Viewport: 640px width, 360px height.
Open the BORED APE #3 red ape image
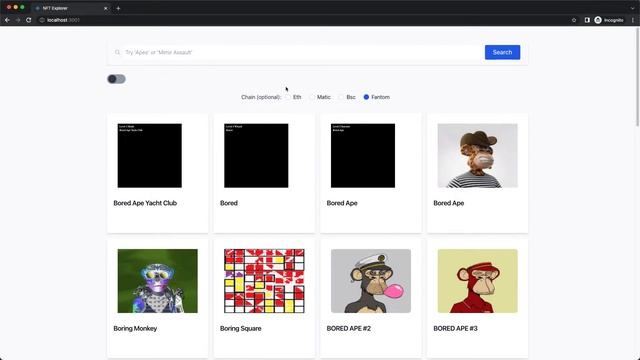(477, 281)
